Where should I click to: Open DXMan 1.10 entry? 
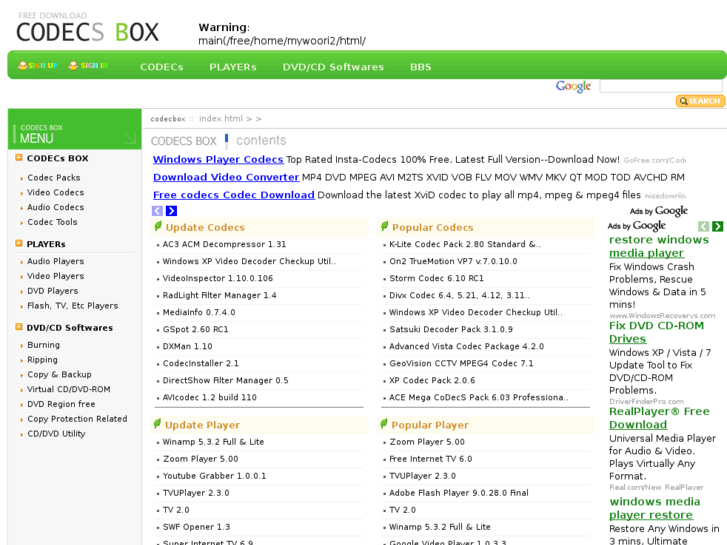click(x=187, y=346)
